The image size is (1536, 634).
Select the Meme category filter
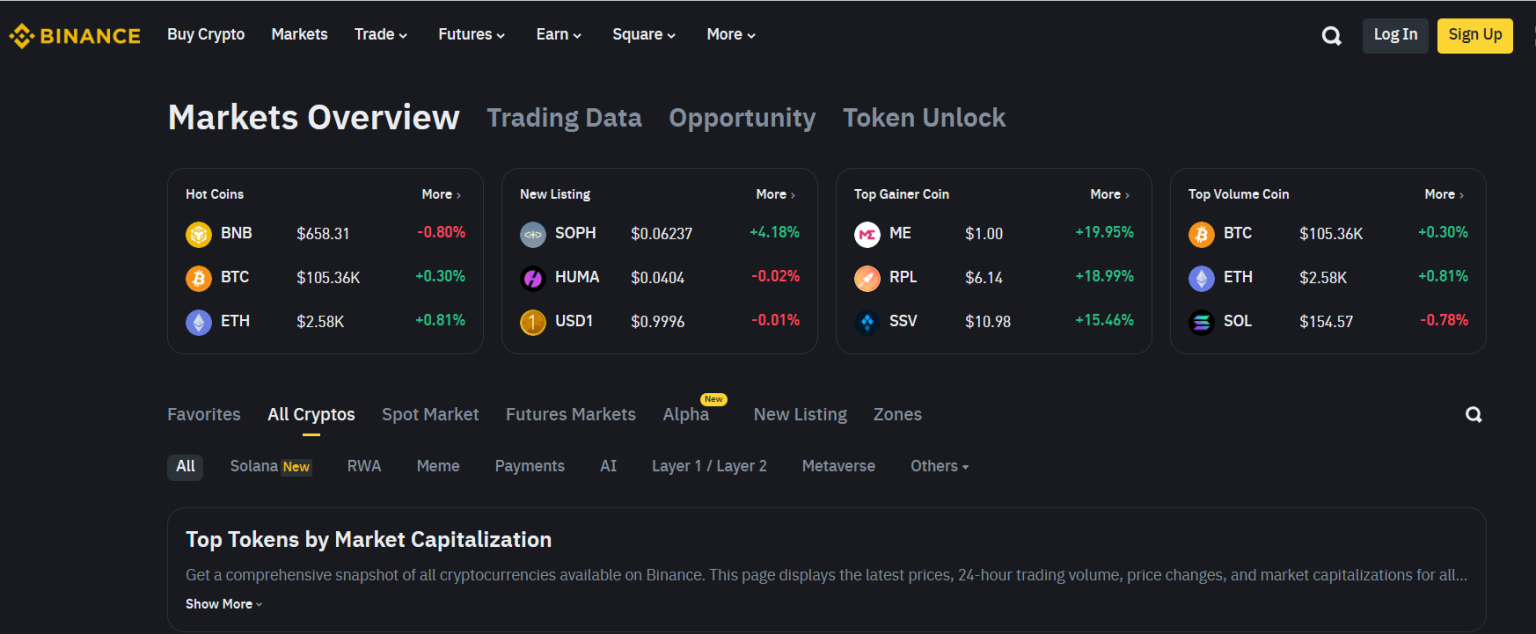tap(438, 465)
